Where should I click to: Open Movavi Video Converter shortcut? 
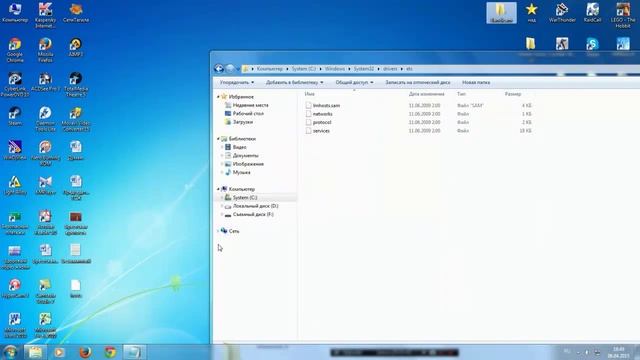tap(76, 119)
